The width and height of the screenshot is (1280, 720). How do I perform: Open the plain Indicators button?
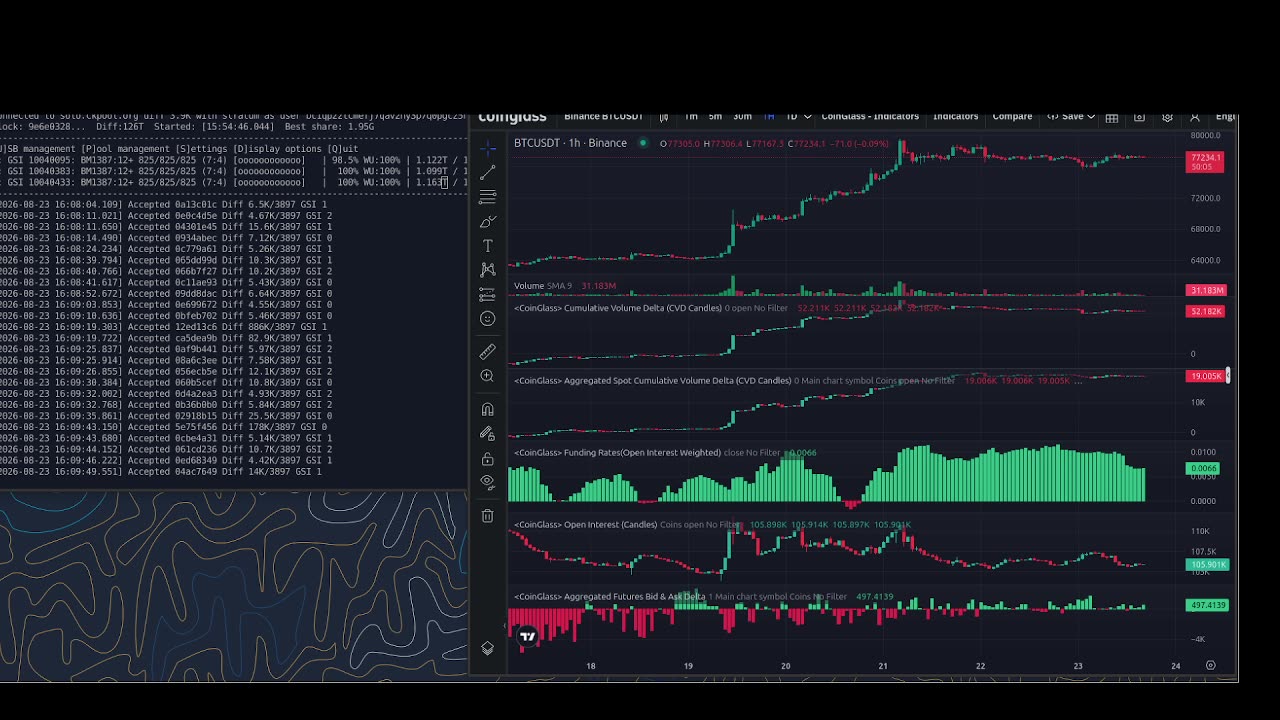955,117
